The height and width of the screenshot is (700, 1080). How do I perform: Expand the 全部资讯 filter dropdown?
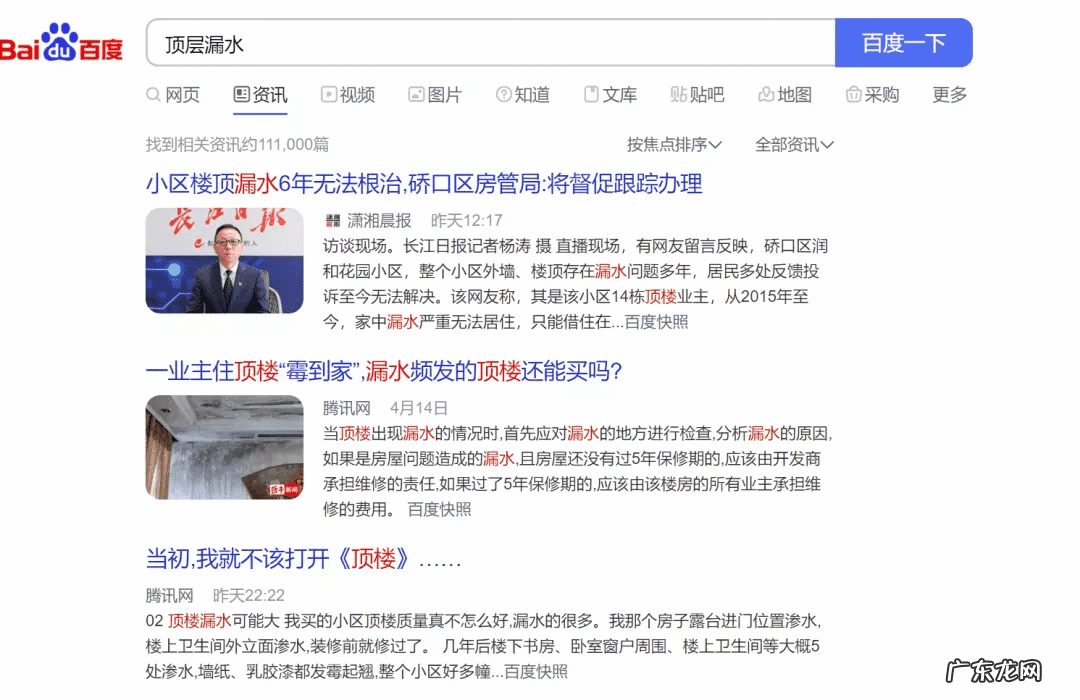coord(793,144)
